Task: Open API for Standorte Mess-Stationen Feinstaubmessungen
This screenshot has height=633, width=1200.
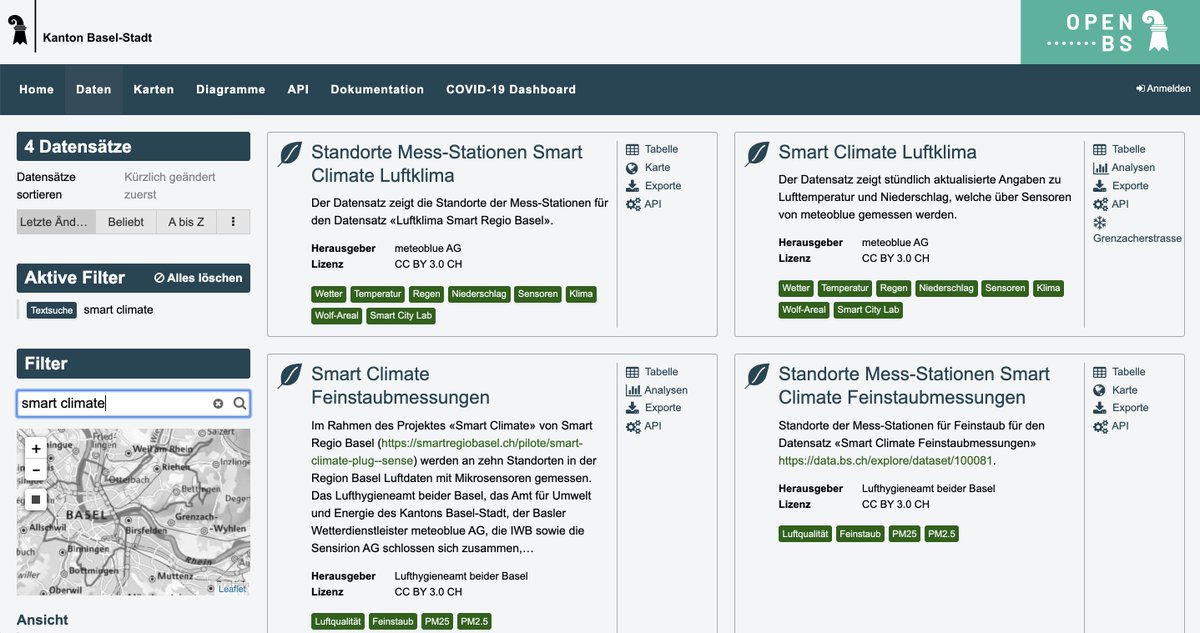Action: pos(1111,426)
